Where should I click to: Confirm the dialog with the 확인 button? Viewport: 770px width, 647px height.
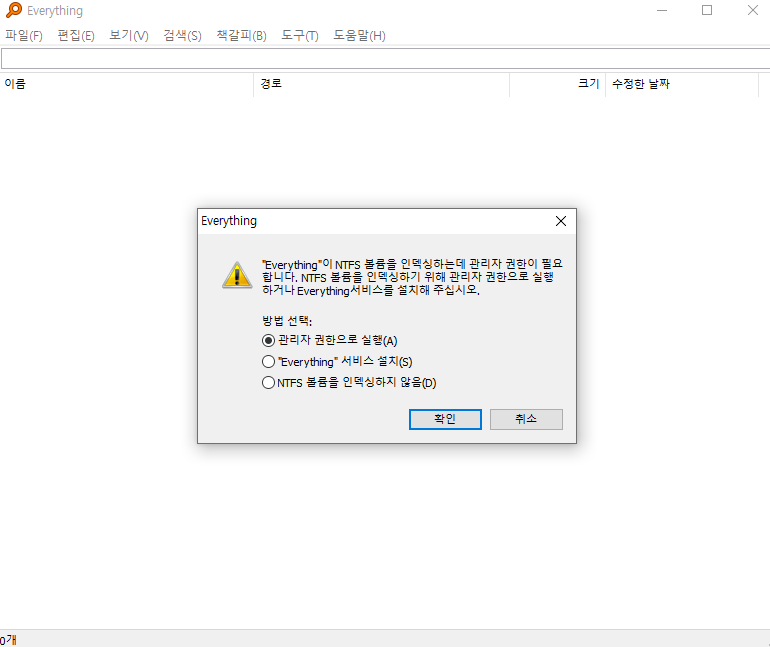tap(445, 419)
